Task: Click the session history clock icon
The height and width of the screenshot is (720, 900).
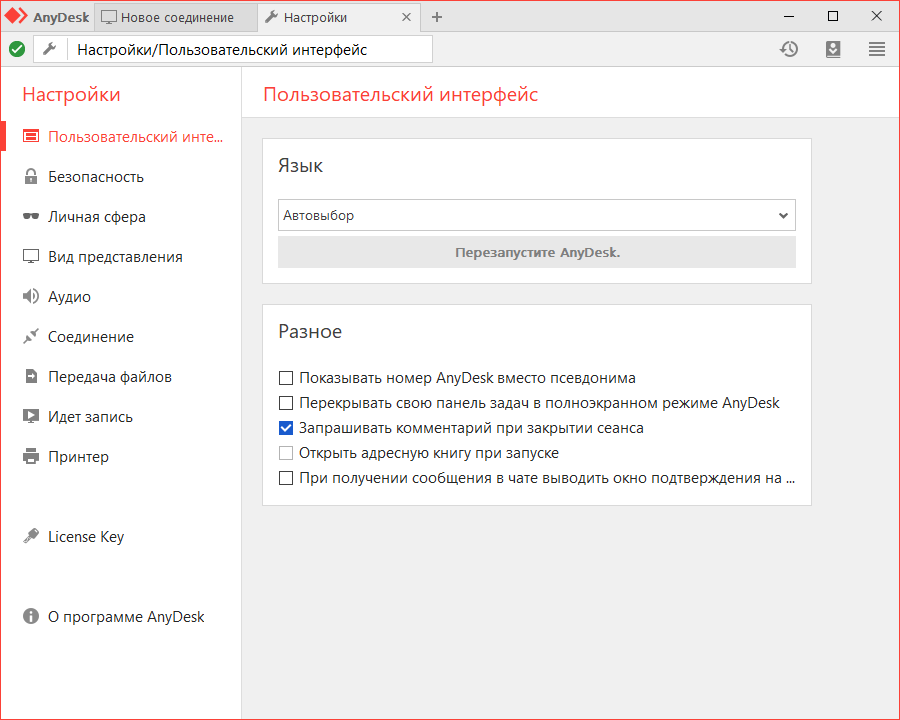Action: tap(789, 49)
